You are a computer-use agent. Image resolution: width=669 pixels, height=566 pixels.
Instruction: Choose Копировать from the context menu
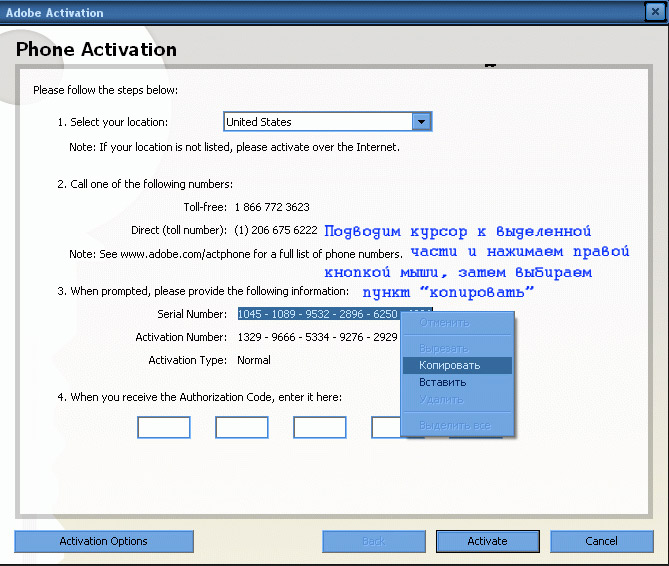449,366
